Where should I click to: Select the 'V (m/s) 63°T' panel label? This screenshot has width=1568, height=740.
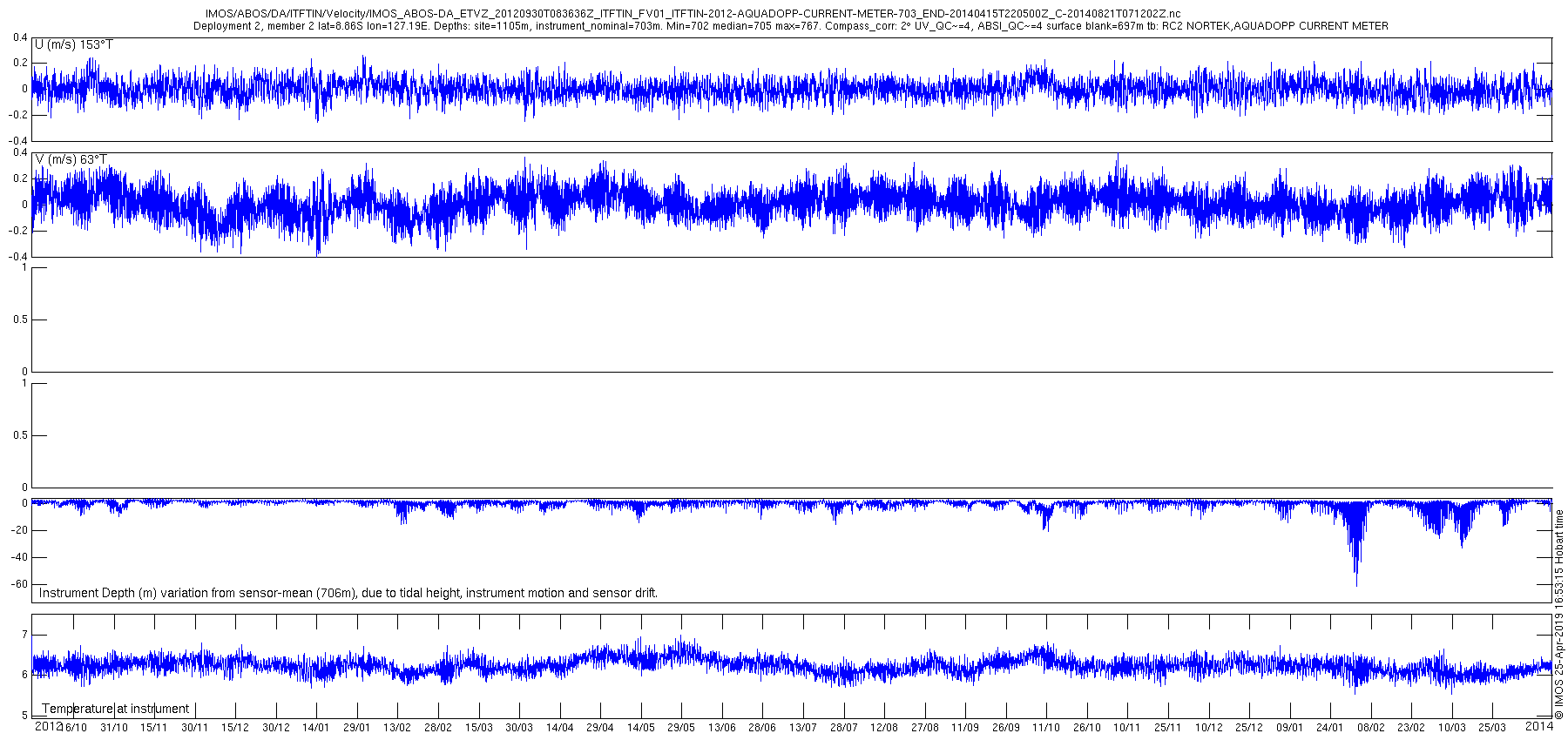click(x=71, y=159)
